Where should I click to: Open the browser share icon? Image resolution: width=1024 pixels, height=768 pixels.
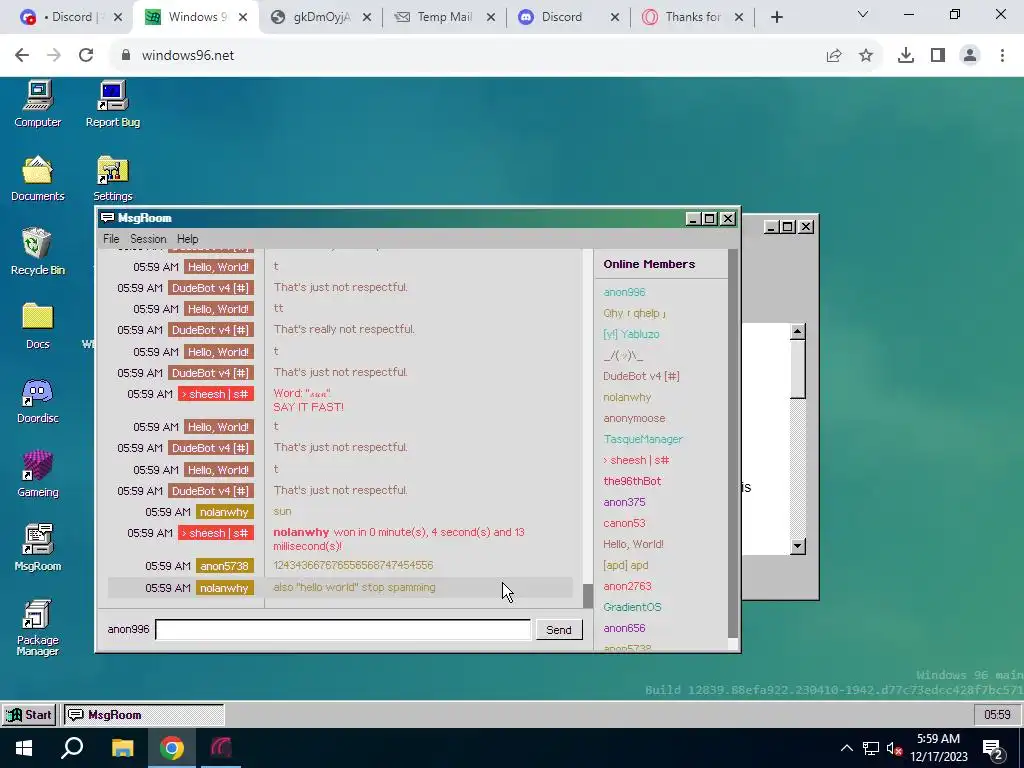(834, 56)
